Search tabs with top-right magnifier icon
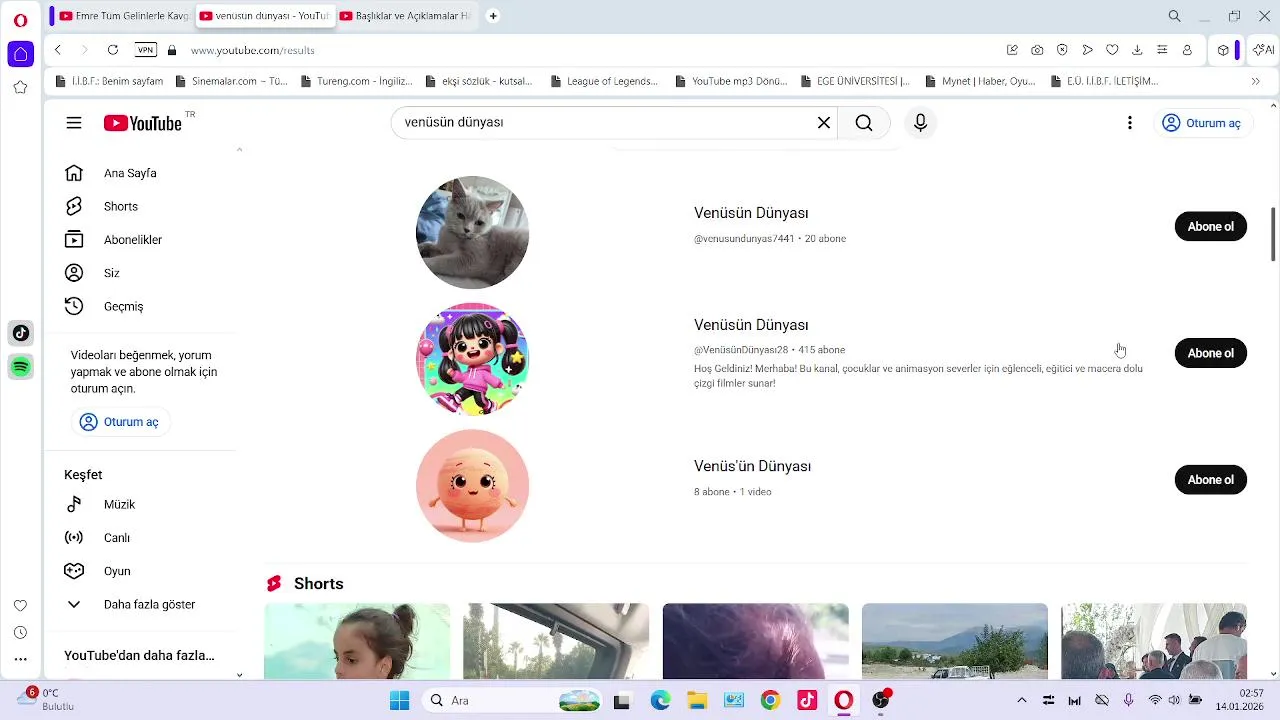The image size is (1280, 720). tap(1175, 16)
